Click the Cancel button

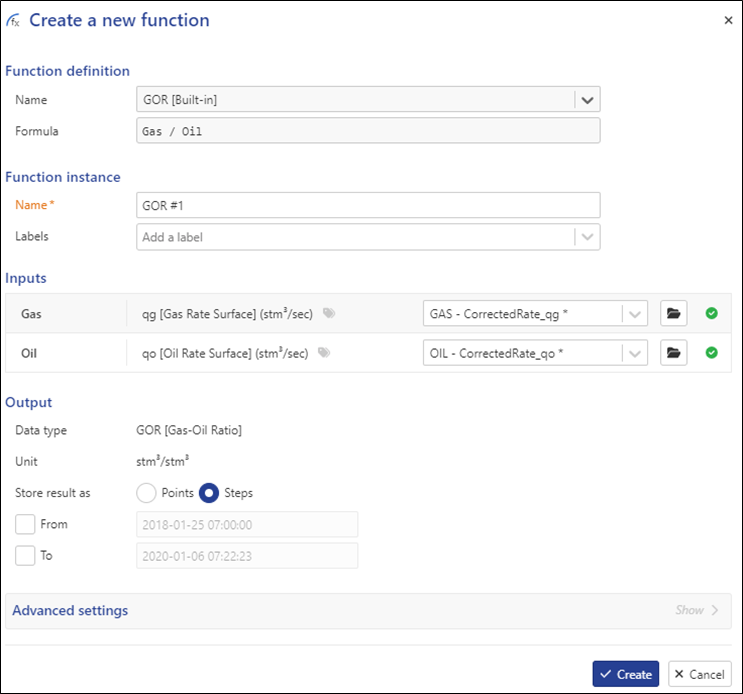click(699, 674)
